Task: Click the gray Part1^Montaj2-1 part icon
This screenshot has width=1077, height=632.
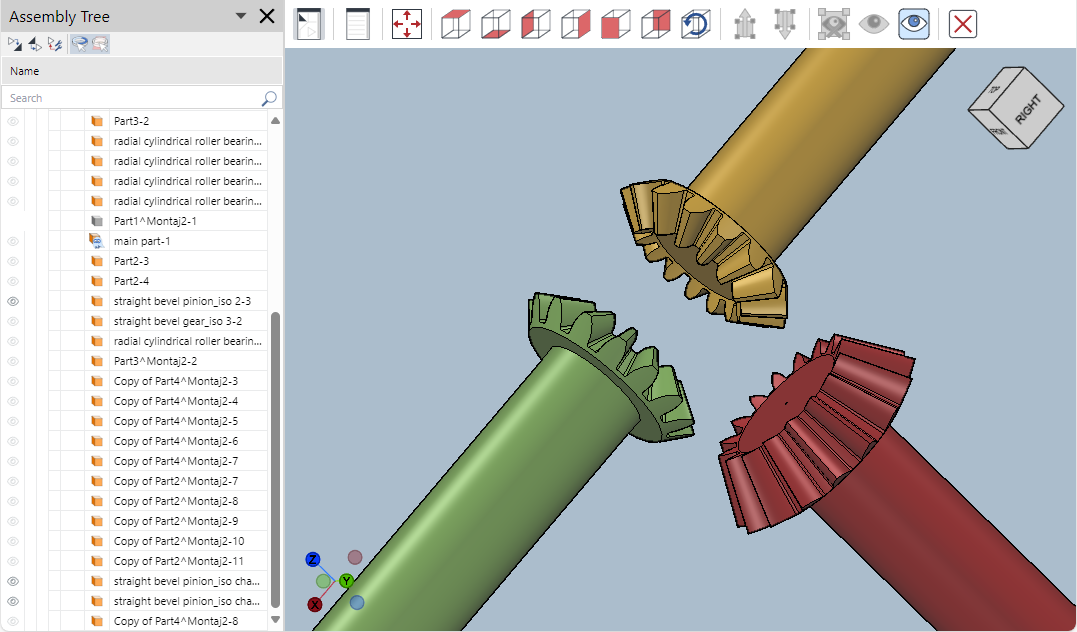Action: tap(97, 221)
